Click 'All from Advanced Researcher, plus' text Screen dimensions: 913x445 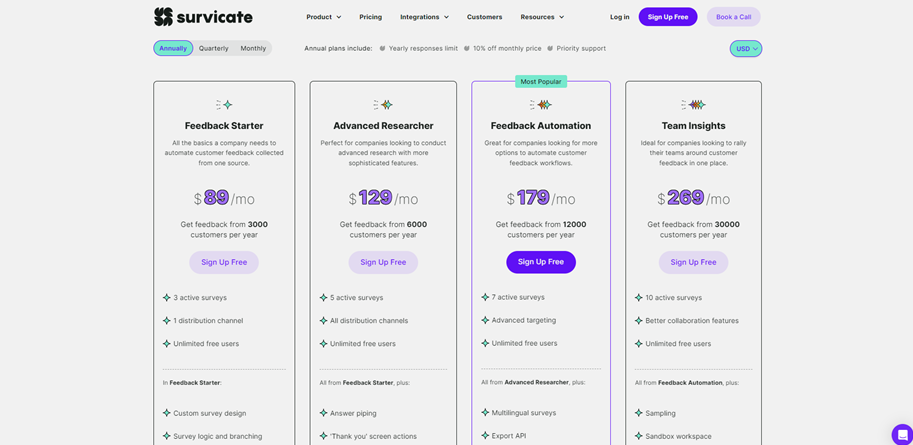click(533, 383)
